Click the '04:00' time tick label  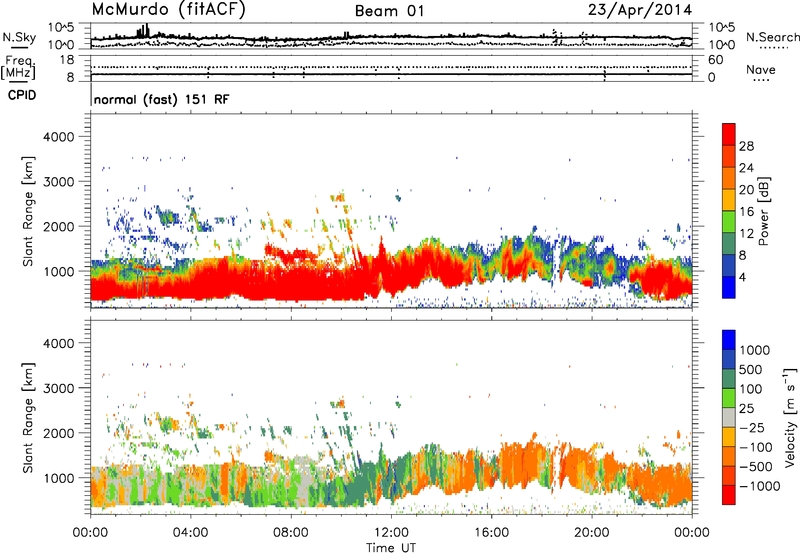190,533
